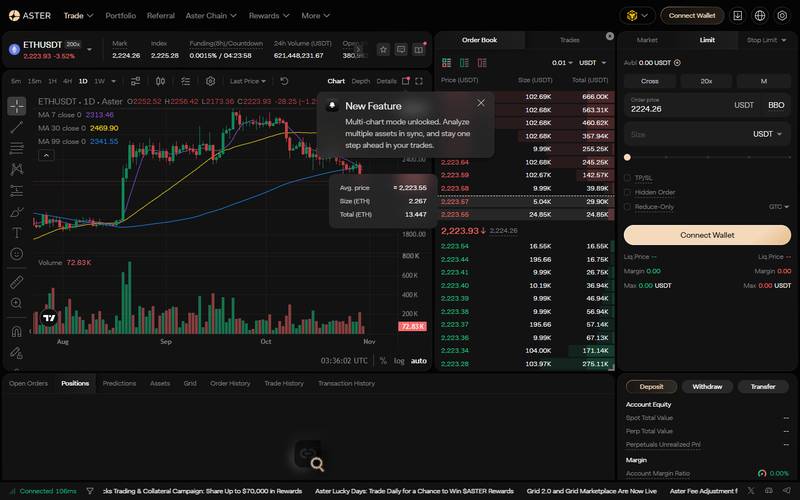Open 0.01 price grouping dropdown
The width and height of the screenshot is (800, 500).
(562, 62)
